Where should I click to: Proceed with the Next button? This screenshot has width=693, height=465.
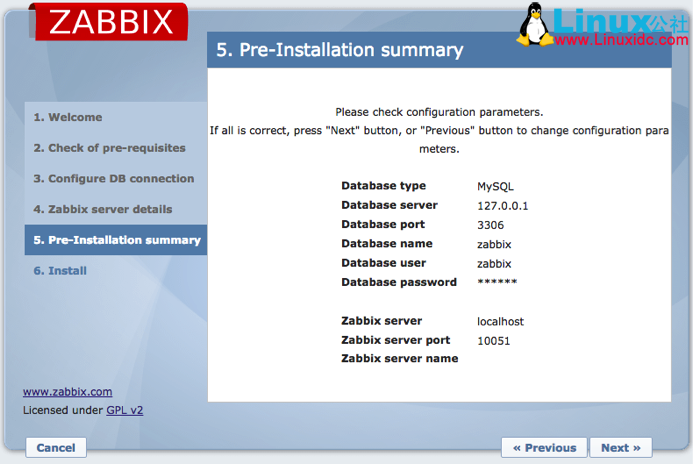621,448
